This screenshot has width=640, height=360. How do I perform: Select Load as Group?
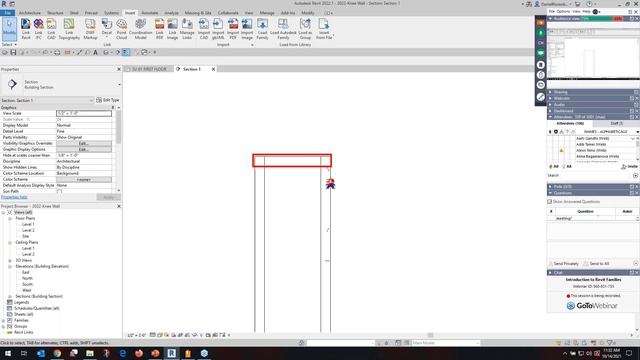pos(305,29)
